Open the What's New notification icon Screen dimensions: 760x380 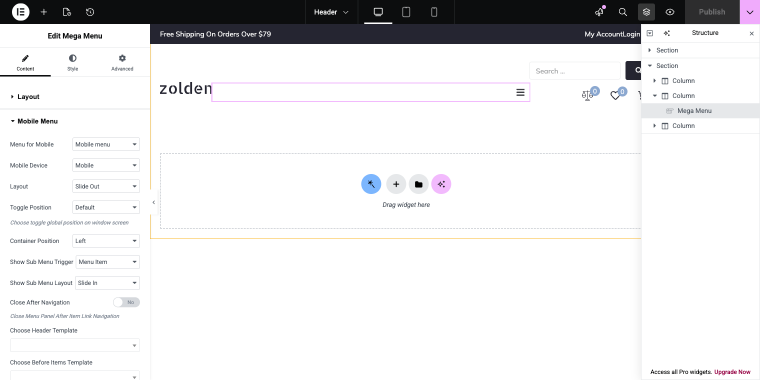[x=600, y=12]
